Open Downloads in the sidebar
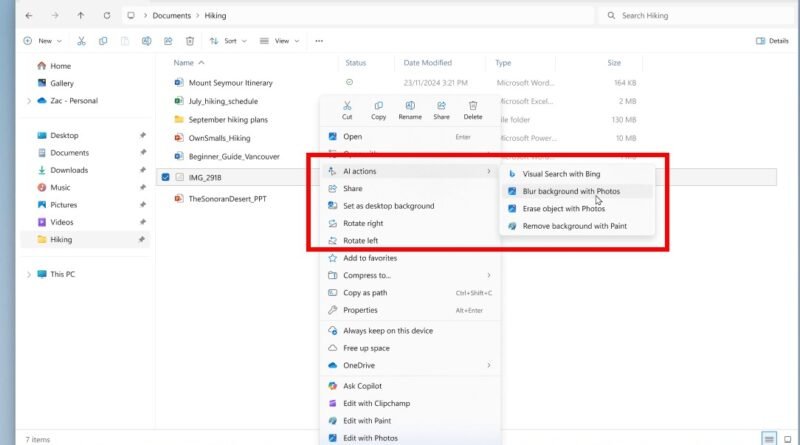The height and width of the screenshot is (445, 800). (63, 170)
